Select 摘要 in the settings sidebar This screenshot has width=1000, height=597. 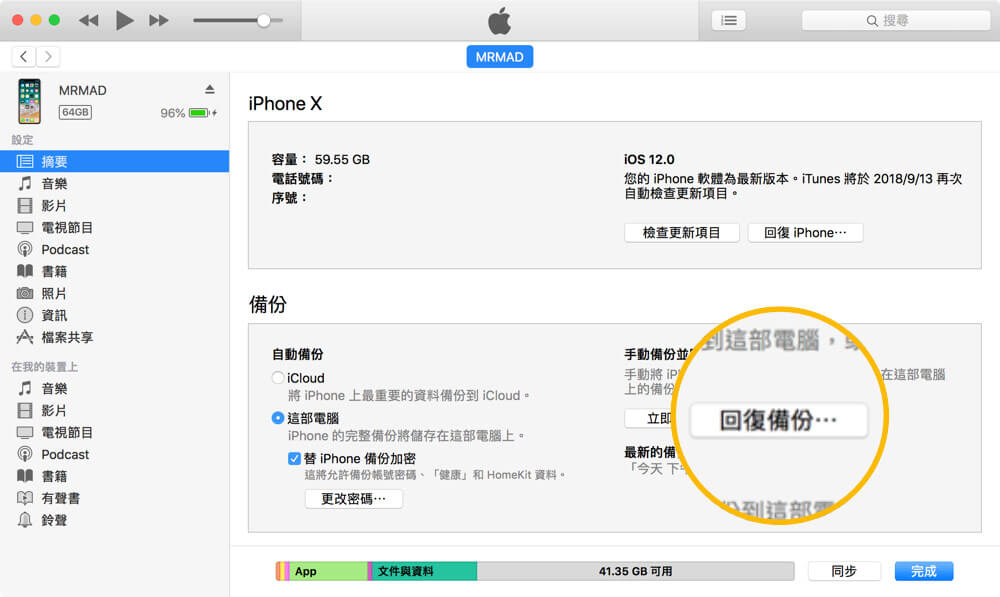point(115,161)
